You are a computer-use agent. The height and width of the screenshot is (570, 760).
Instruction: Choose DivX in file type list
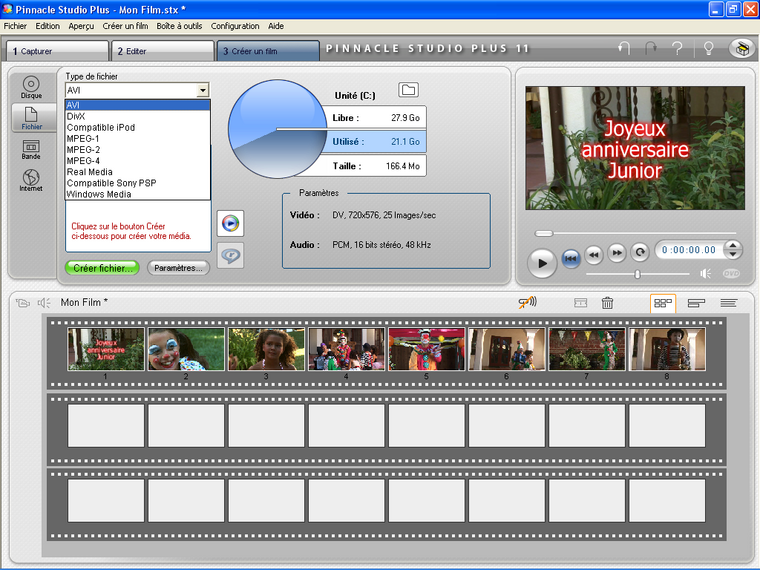tap(138, 116)
